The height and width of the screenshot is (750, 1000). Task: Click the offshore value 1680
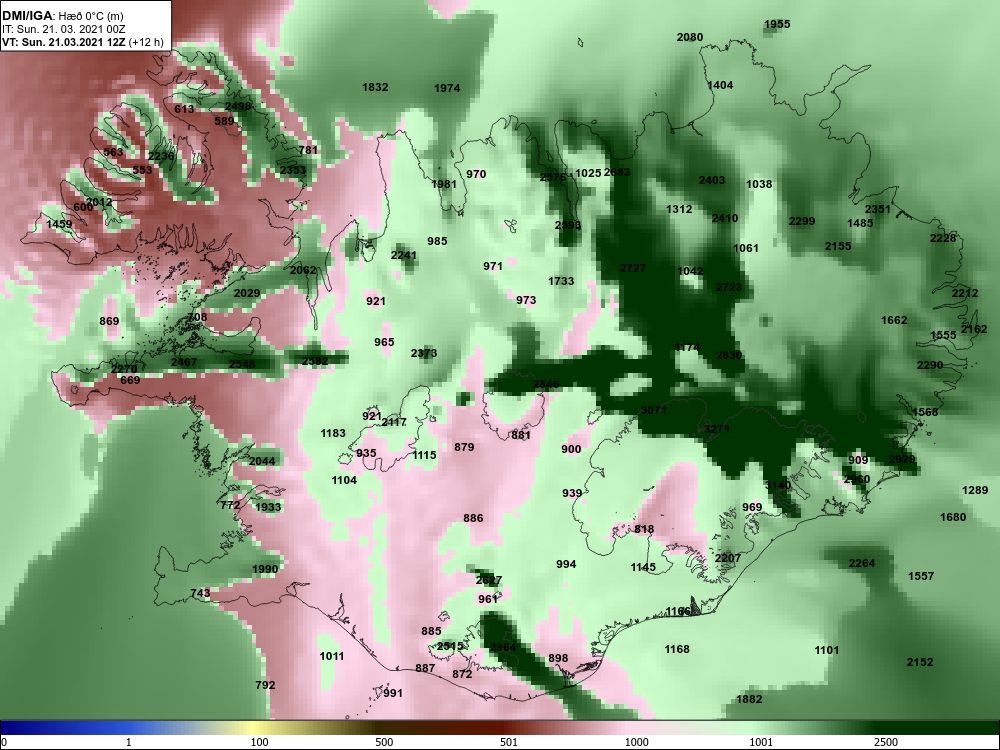tap(953, 517)
